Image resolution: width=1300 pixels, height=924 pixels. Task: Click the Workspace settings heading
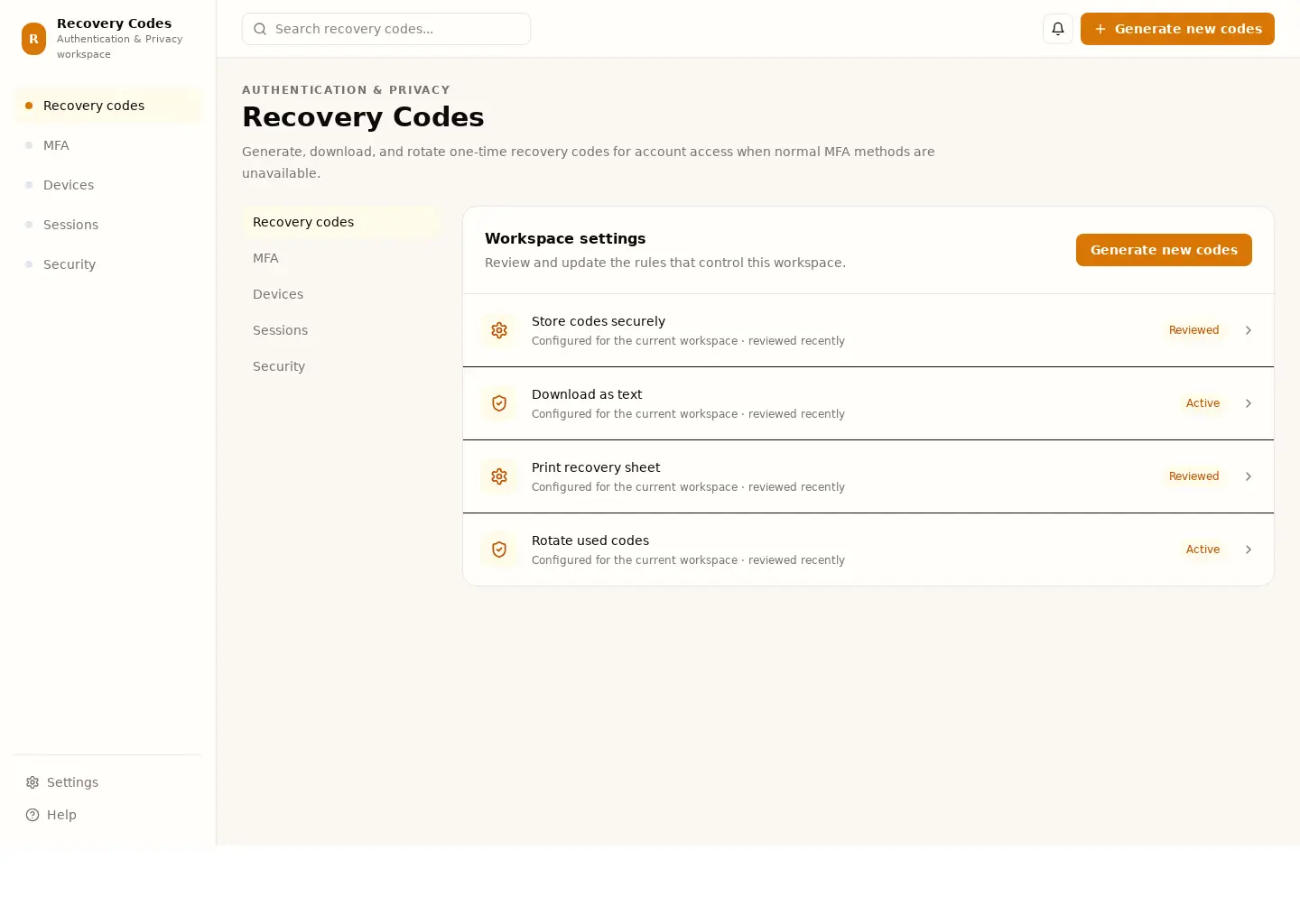[565, 238]
